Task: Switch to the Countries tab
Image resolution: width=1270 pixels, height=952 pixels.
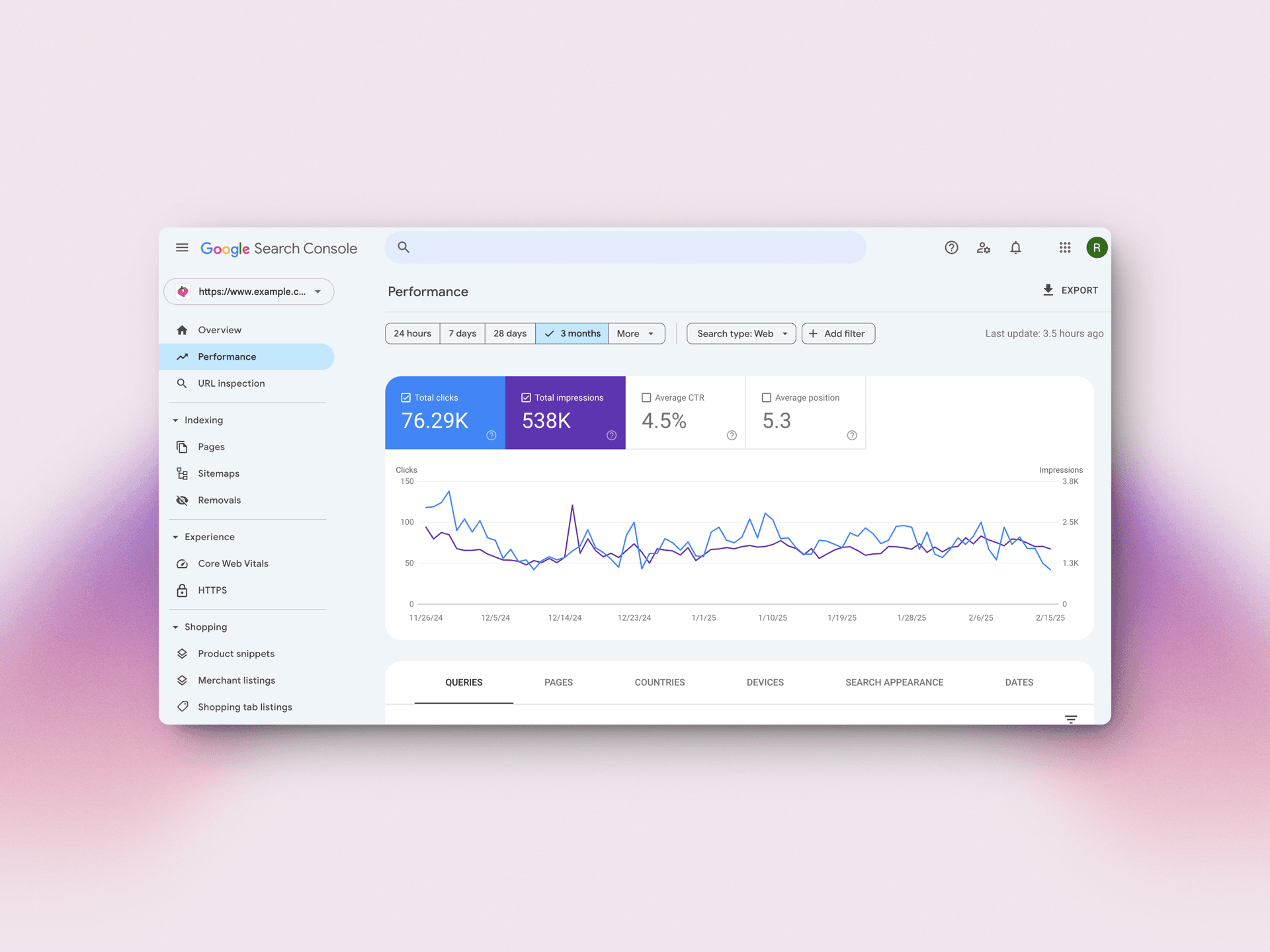Action: pyautogui.click(x=660, y=682)
